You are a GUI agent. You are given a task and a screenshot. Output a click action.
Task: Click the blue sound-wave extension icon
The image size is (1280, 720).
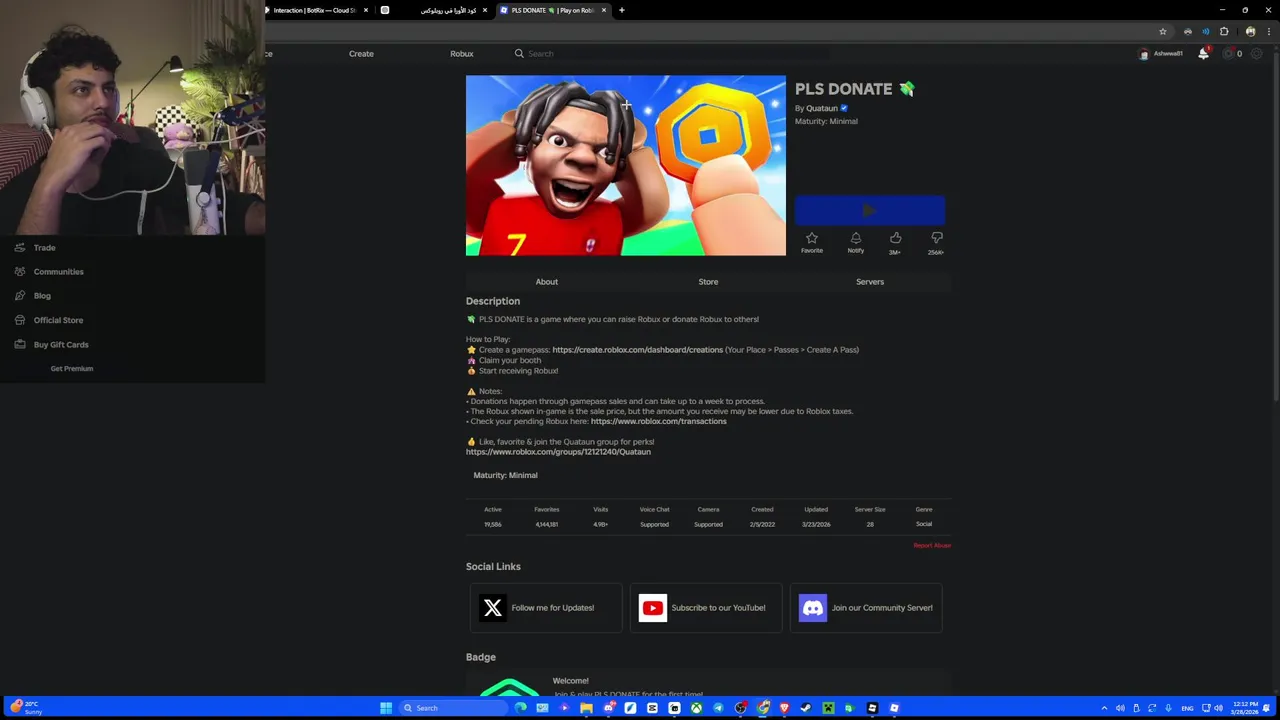tap(1205, 31)
